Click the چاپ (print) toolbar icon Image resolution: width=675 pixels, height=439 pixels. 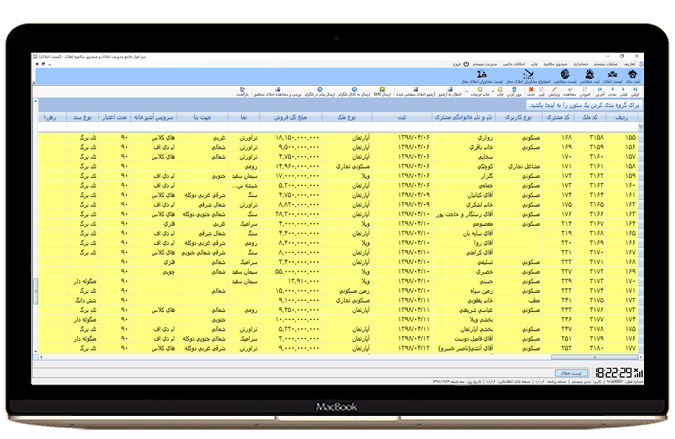pos(500,90)
